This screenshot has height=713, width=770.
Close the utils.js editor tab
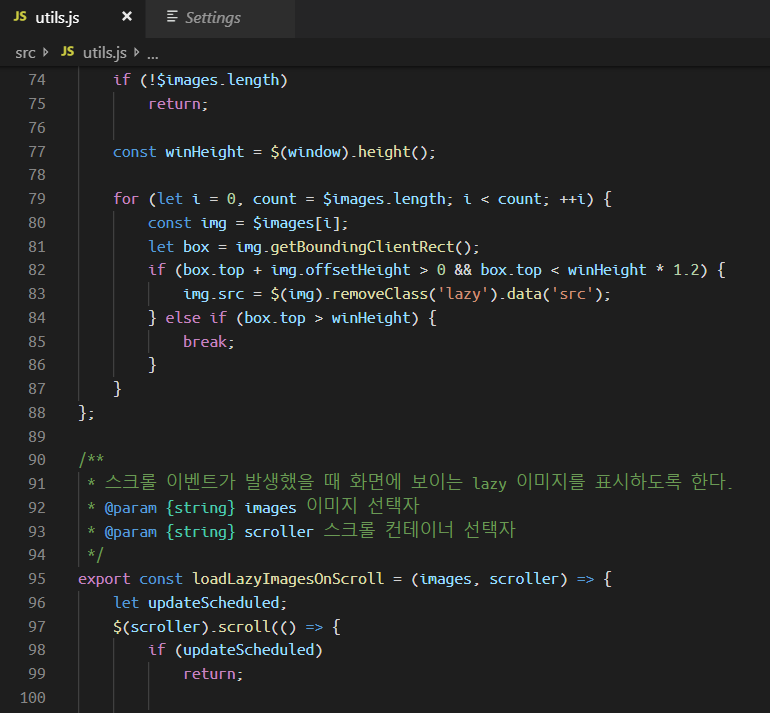(126, 17)
